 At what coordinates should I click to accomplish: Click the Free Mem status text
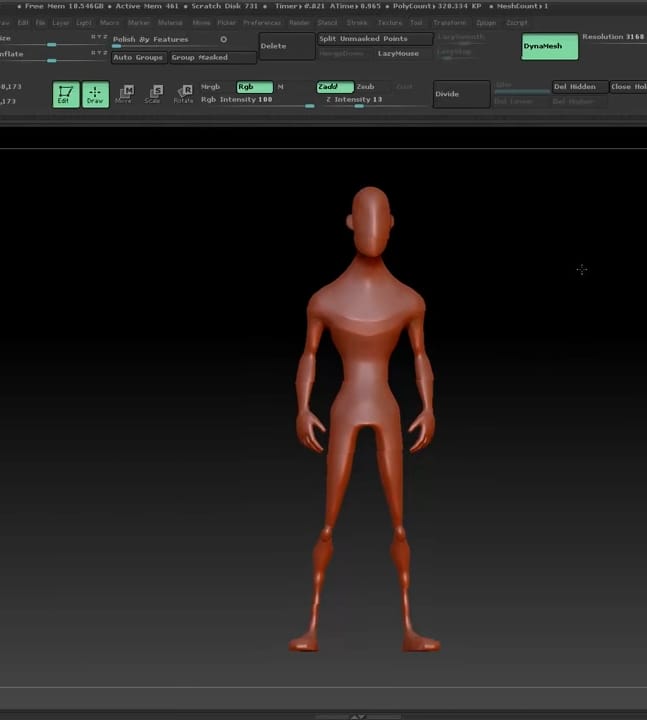point(64,6)
